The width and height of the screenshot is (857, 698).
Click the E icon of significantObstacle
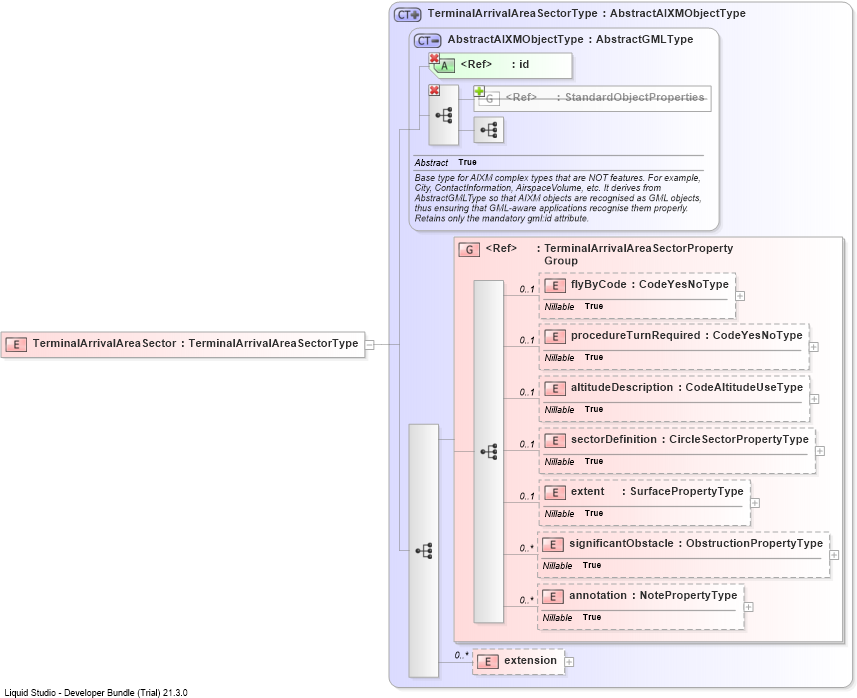[553, 544]
